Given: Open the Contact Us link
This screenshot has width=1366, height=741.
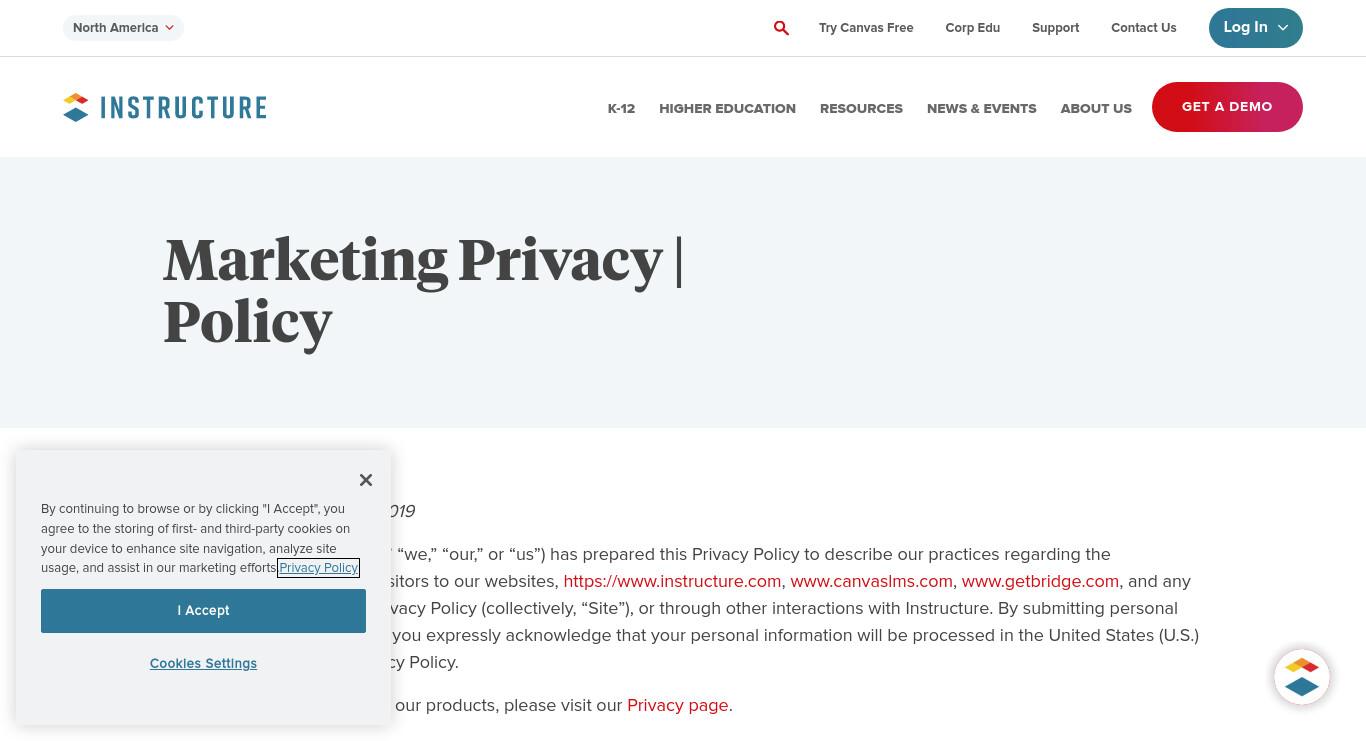Looking at the screenshot, I should point(1143,28).
